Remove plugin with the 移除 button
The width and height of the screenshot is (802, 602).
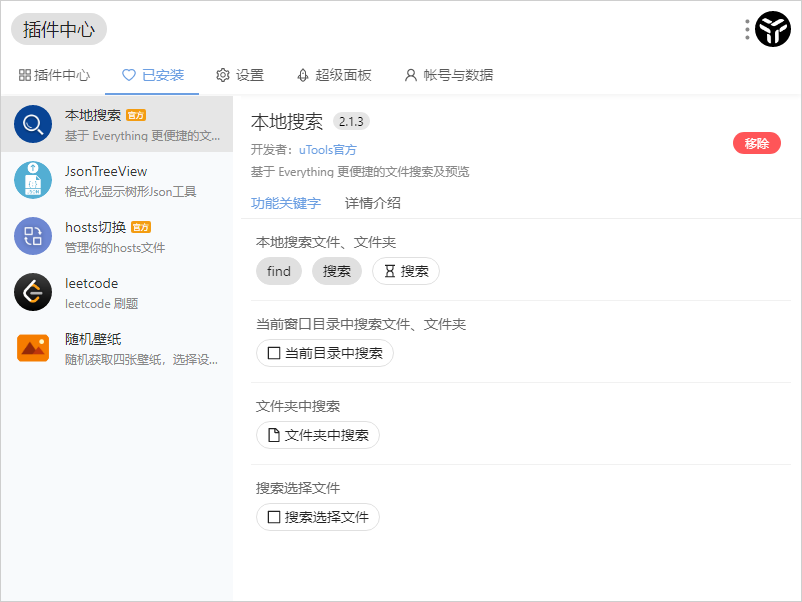tap(756, 143)
